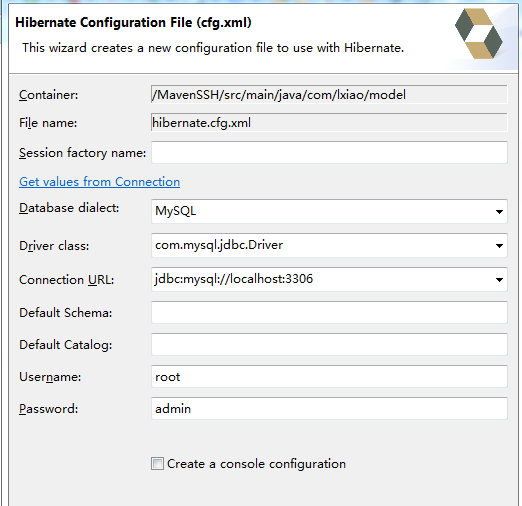Viewport: 522px width, 506px height.
Task: Click the Database dialect label
Action: (69, 208)
